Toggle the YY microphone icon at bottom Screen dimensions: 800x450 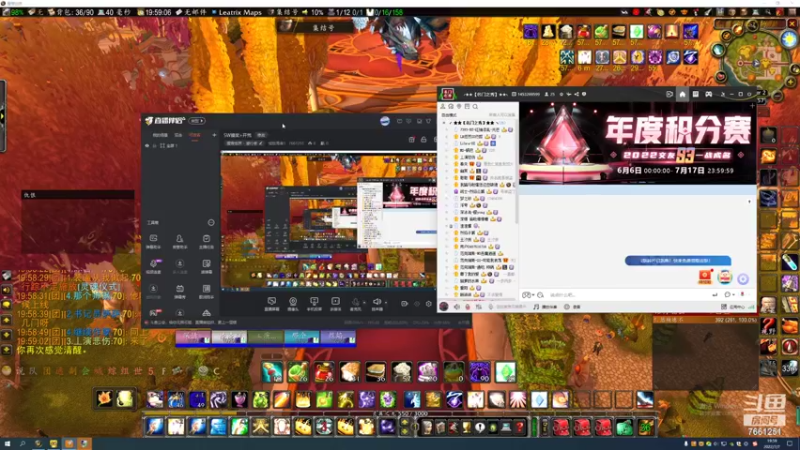[468, 307]
